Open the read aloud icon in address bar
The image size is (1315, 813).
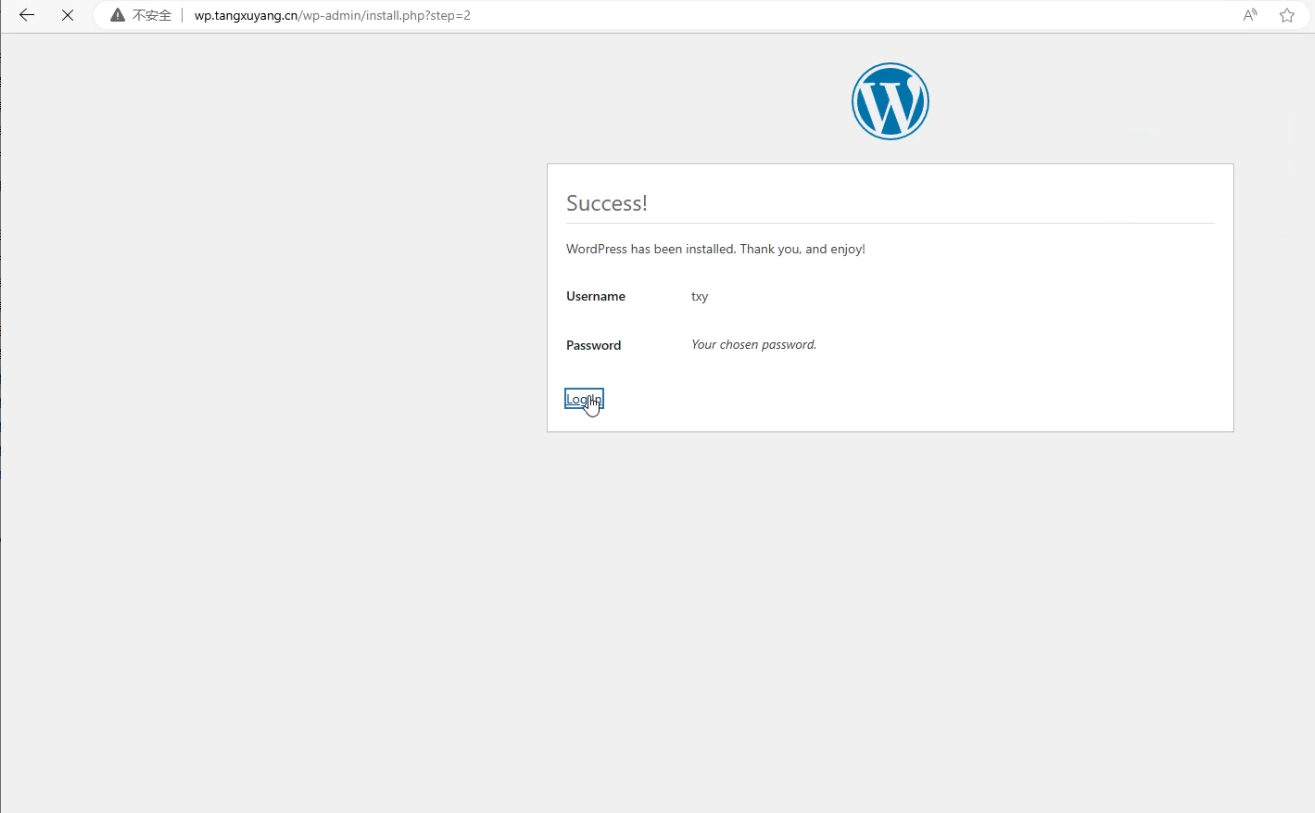pyautogui.click(x=1250, y=15)
